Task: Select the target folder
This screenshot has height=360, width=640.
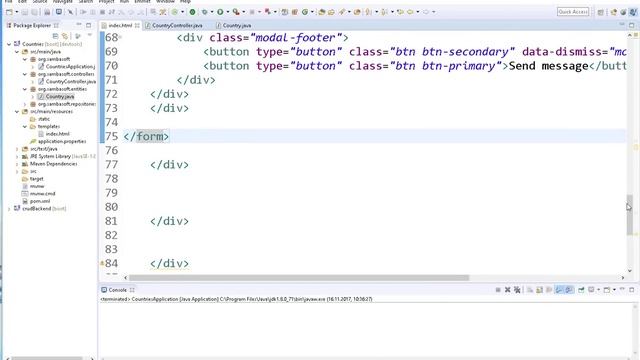Action: [36, 179]
